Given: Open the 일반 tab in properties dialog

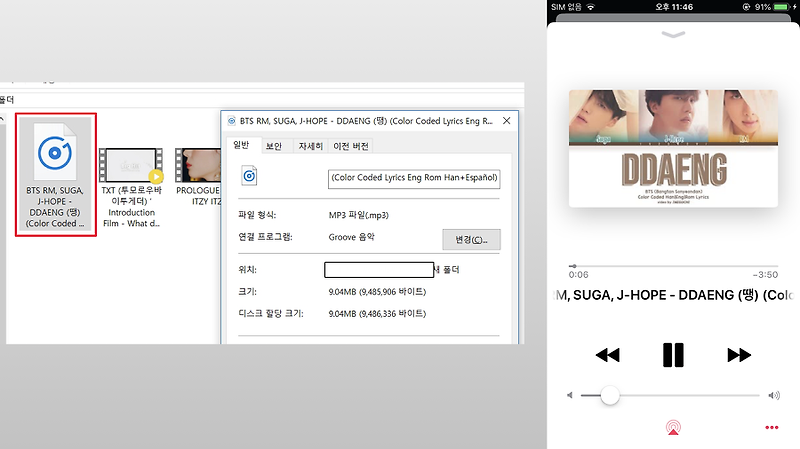Looking at the screenshot, I should coord(241,145).
